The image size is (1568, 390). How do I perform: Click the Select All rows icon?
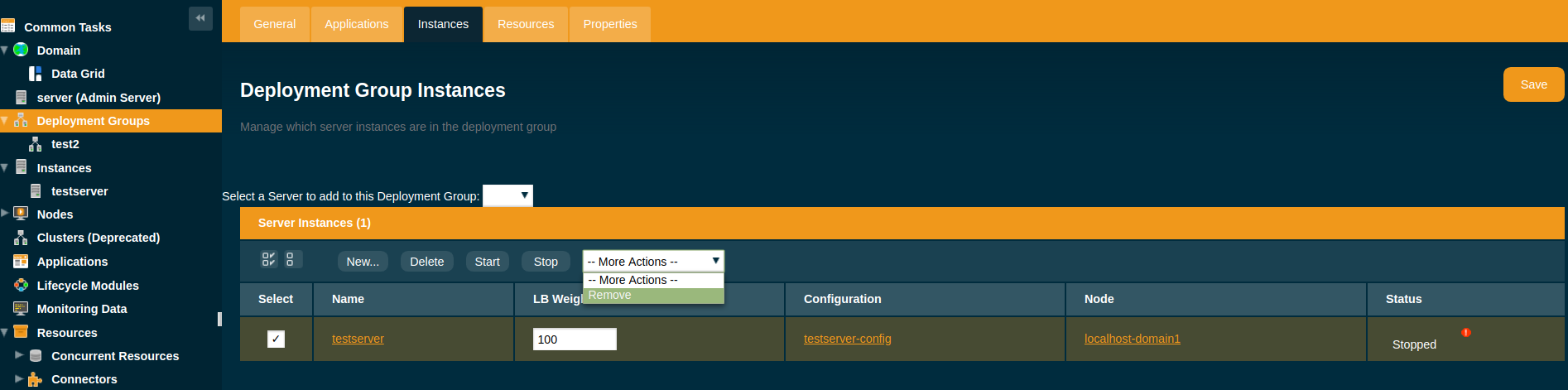(x=268, y=259)
